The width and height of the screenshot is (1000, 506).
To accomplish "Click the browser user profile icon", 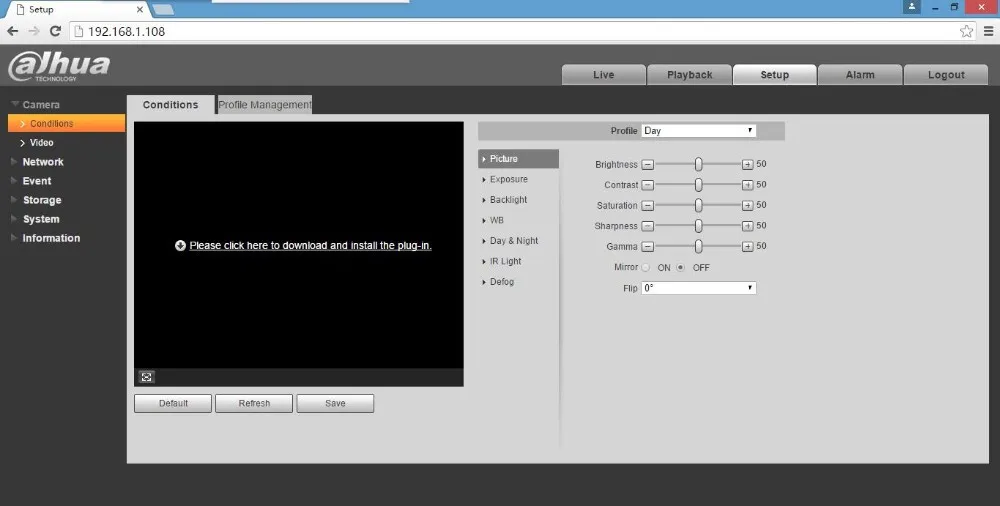I will point(912,6).
